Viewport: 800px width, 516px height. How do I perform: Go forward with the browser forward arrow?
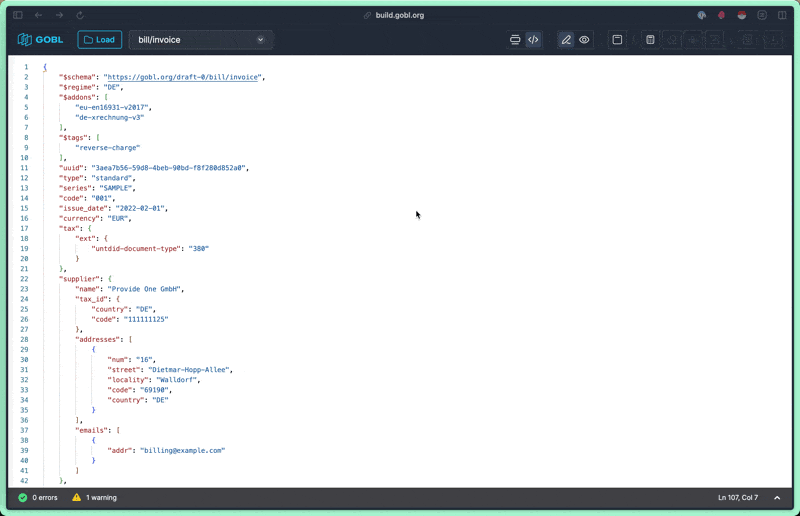coord(59,15)
